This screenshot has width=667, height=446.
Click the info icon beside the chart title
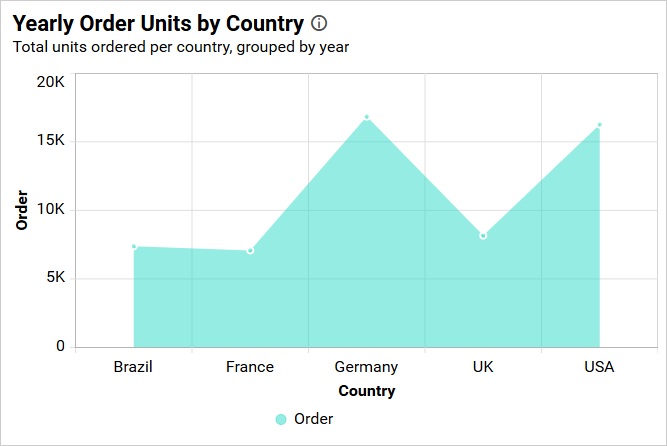[x=319, y=23]
